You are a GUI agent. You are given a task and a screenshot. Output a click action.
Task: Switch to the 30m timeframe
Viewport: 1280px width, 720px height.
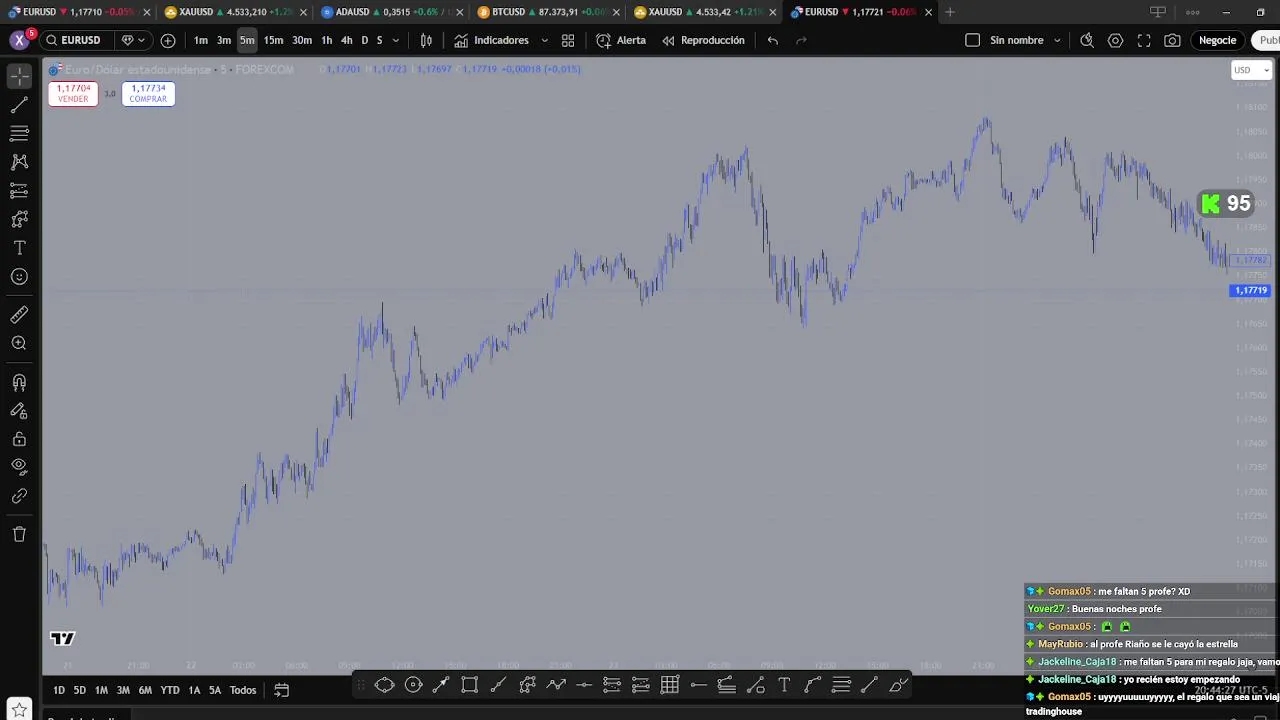coord(301,40)
